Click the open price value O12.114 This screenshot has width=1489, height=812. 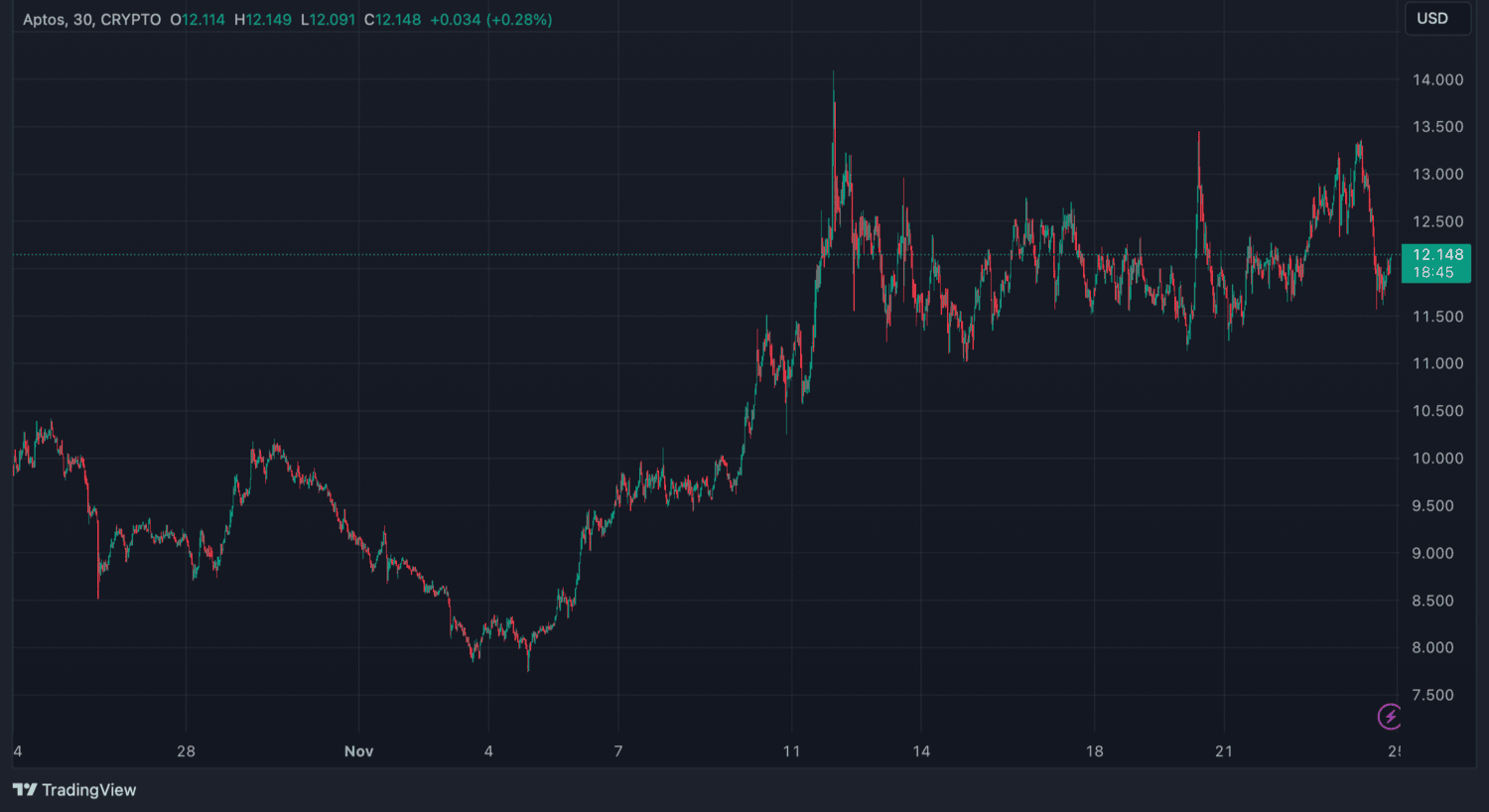(198, 20)
